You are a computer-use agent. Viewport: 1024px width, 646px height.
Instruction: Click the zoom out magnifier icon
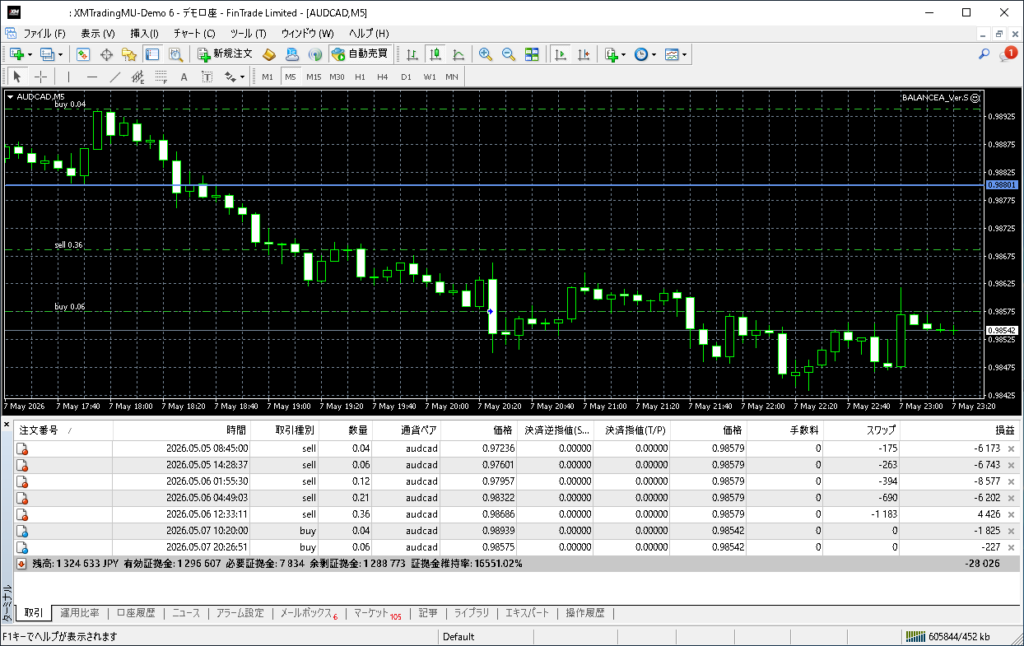pos(508,54)
